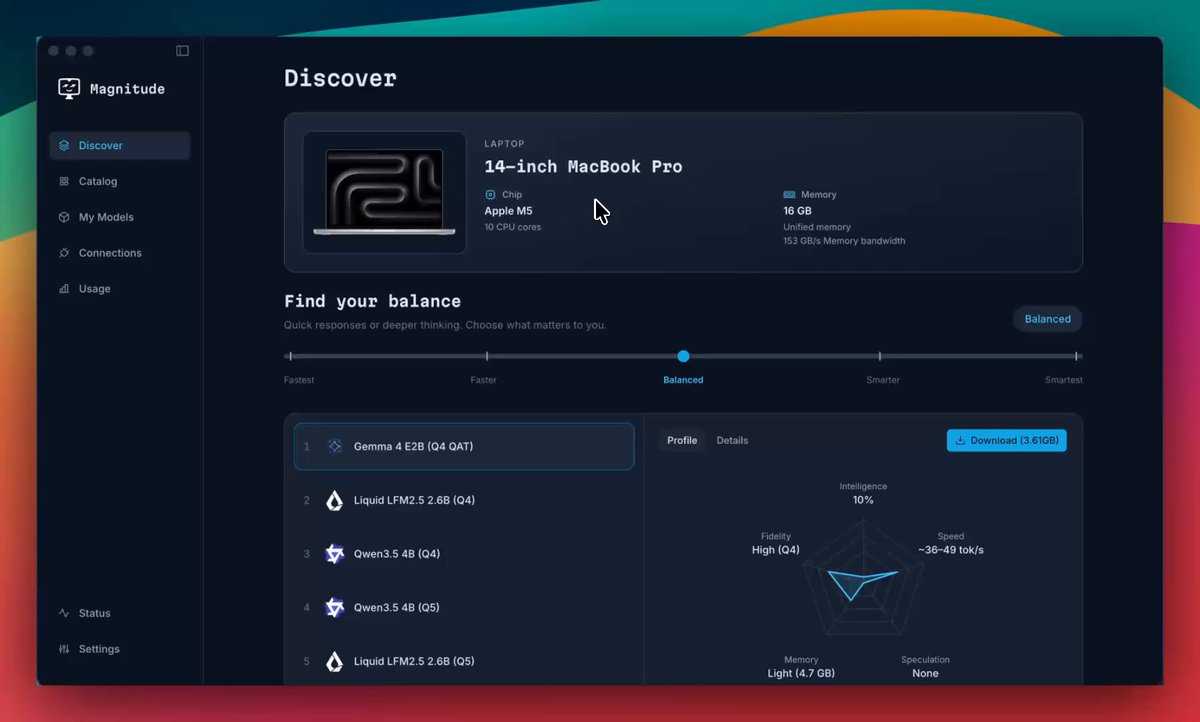Toggle the sidebar panel icon
The width and height of the screenshot is (1200, 722).
click(182, 51)
